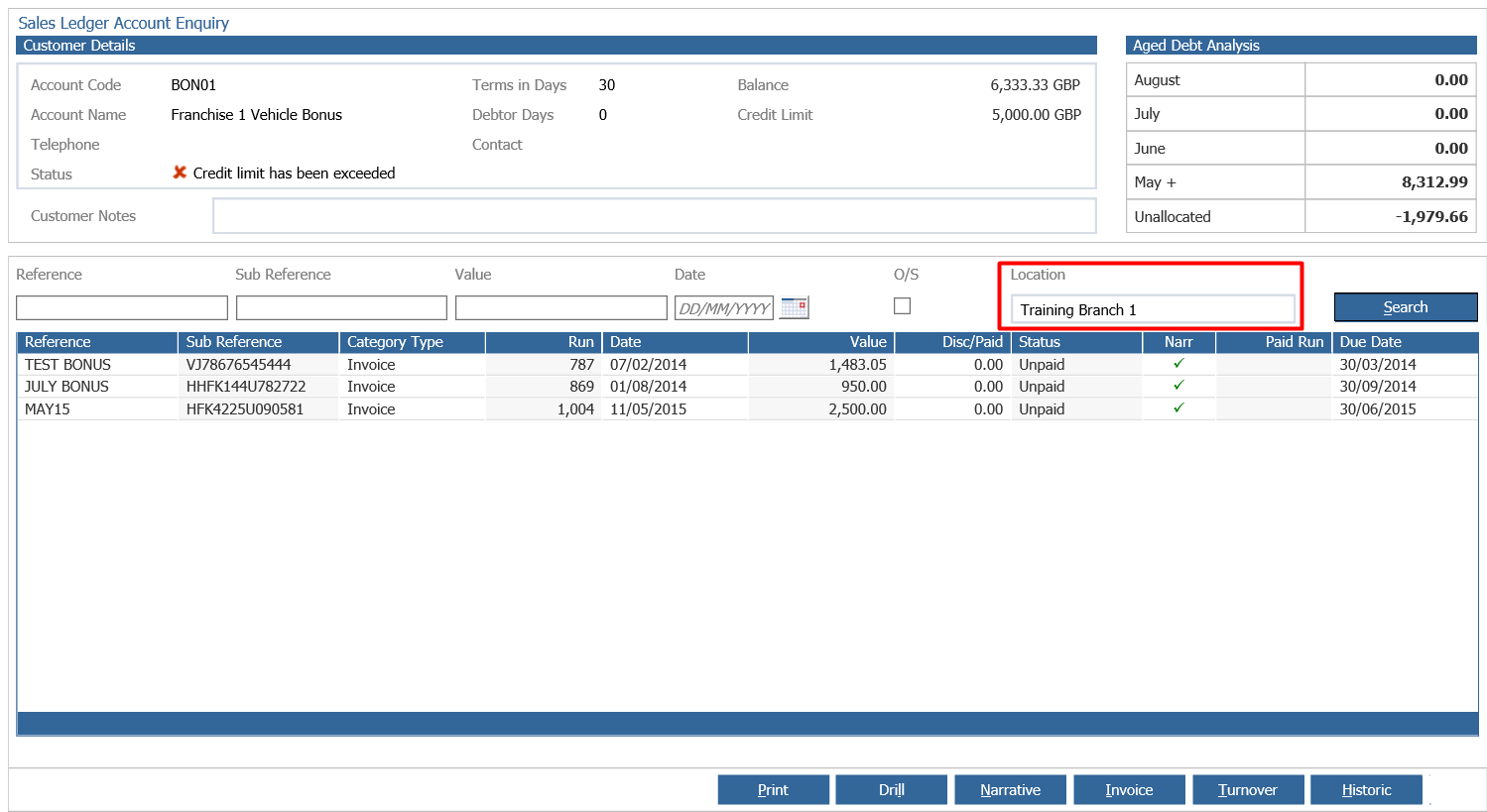This screenshot has height=812, width=1487.
Task: Focus the Value search input field
Action: 560,307
